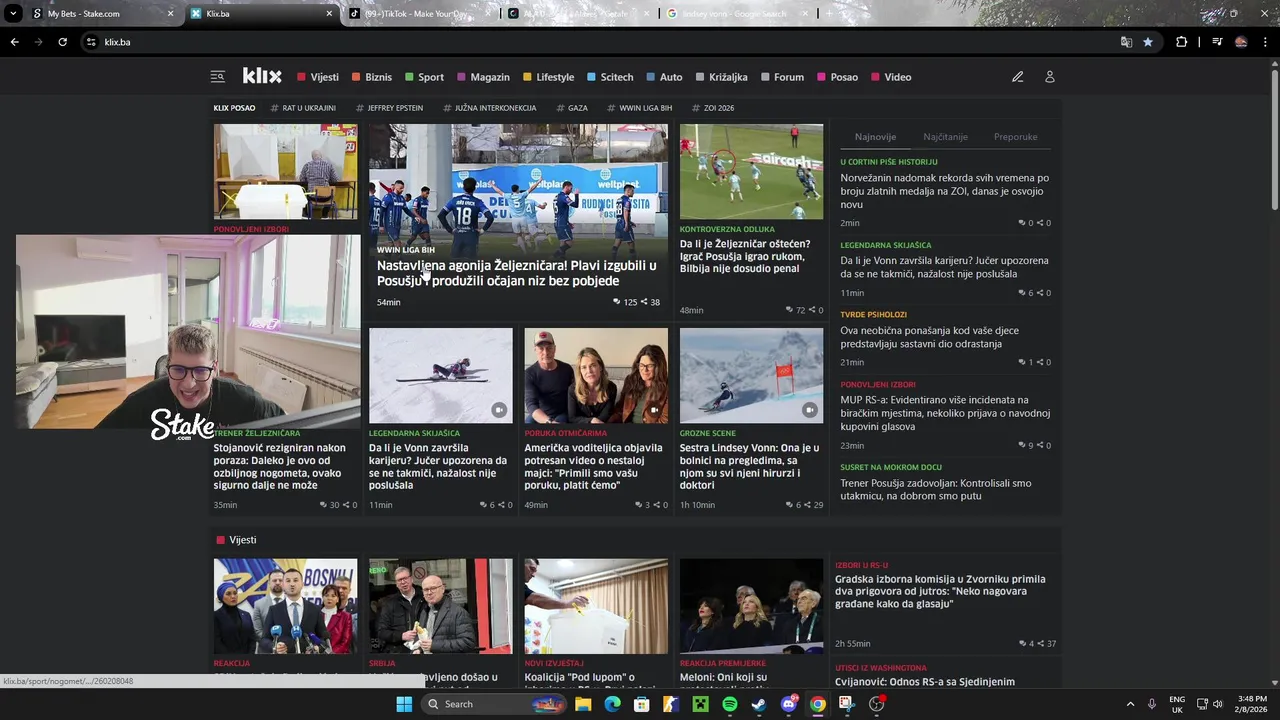Open the translate page icon
Image resolution: width=1280 pixels, height=720 pixels.
[x=1126, y=42]
